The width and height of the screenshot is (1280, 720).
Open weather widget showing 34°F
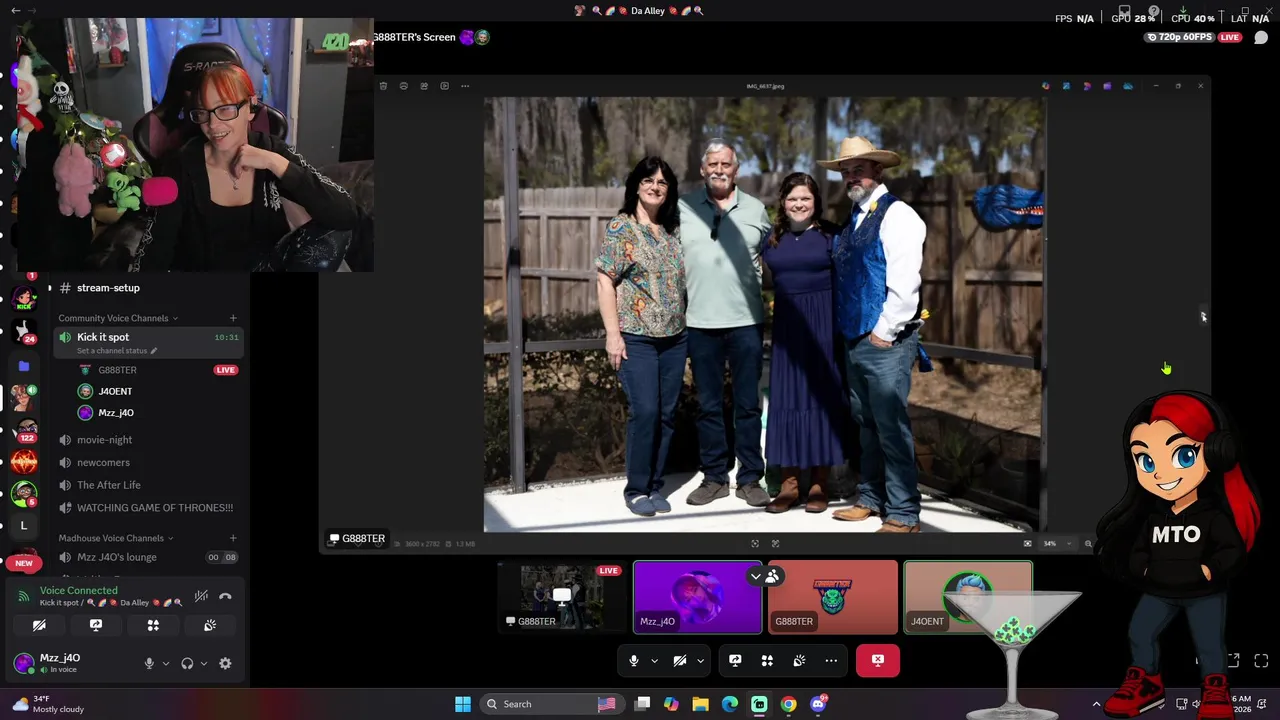pyautogui.click(x=48, y=704)
